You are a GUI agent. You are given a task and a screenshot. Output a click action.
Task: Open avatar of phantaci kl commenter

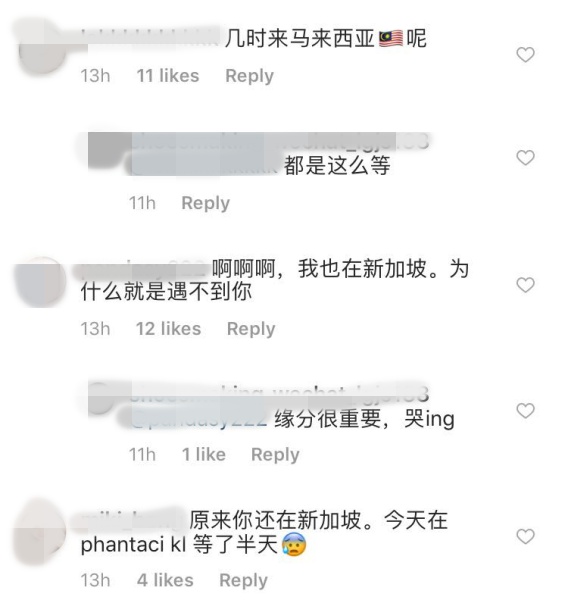[40, 532]
